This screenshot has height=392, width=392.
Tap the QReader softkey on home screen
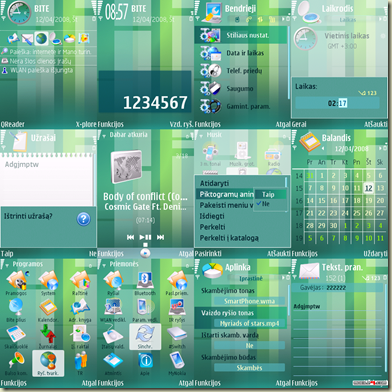pyautogui.click(x=13, y=124)
